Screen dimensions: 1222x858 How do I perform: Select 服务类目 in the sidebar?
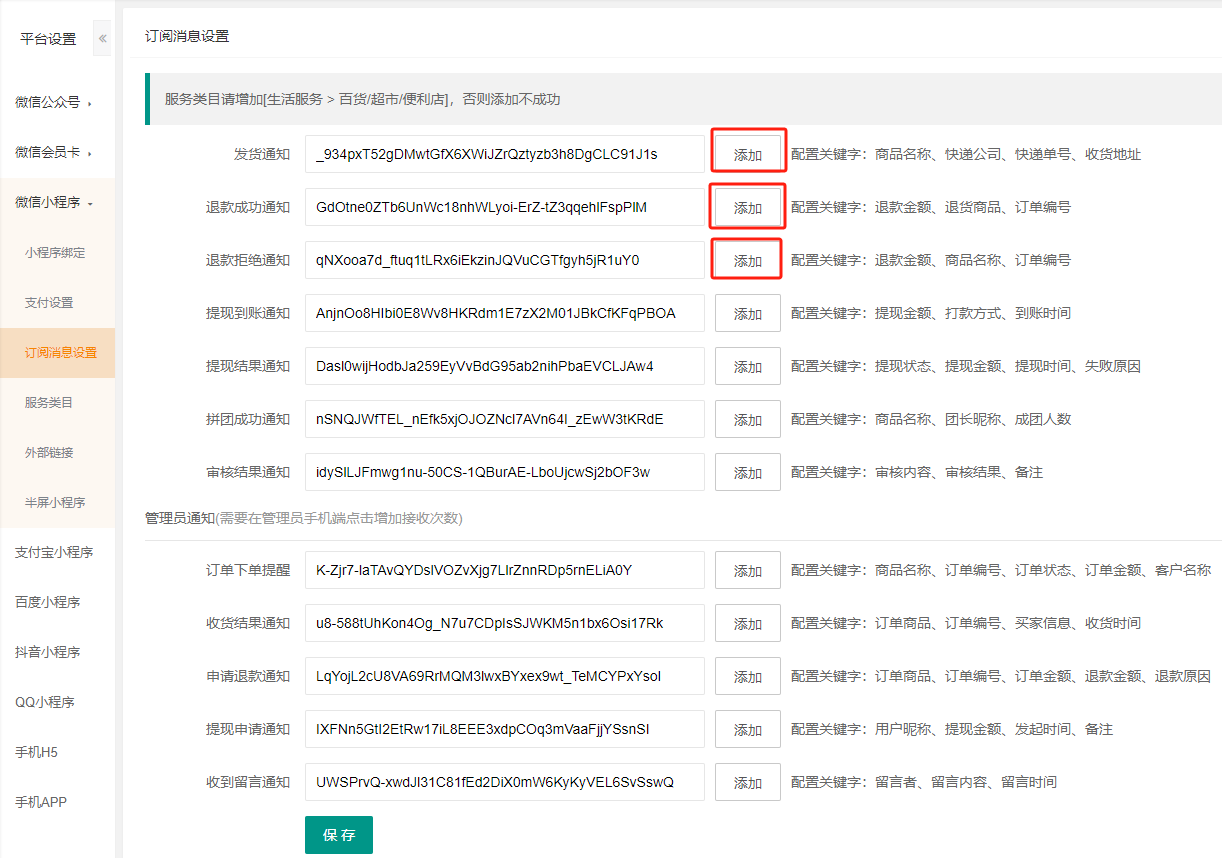pos(49,402)
